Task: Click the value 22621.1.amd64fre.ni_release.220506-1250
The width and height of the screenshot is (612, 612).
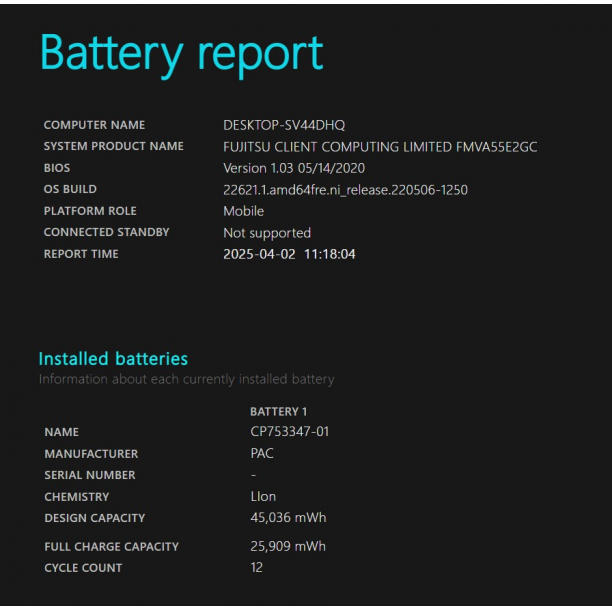Action: click(345, 190)
